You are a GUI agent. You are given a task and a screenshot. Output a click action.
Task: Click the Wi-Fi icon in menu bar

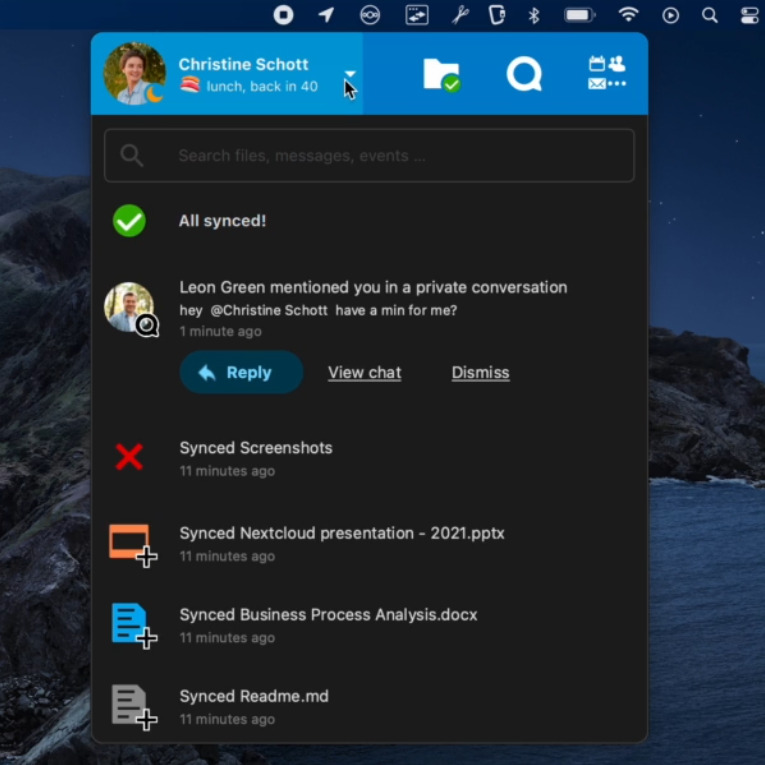pos(628,15)
